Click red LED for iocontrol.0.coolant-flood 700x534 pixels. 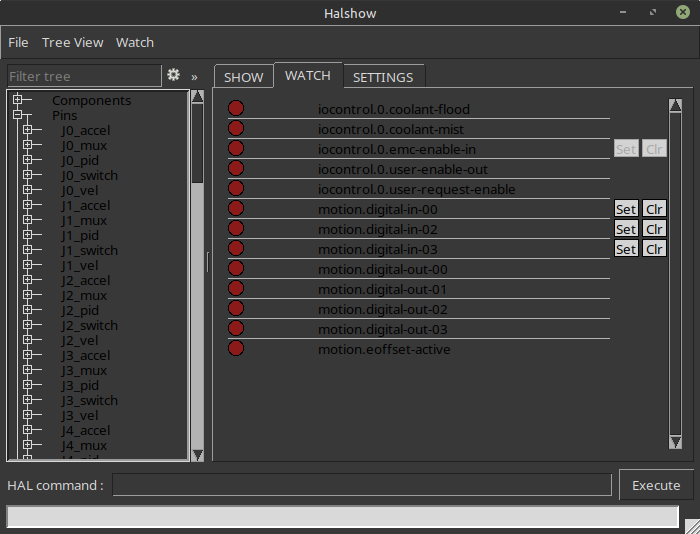(x=236, y=109)
